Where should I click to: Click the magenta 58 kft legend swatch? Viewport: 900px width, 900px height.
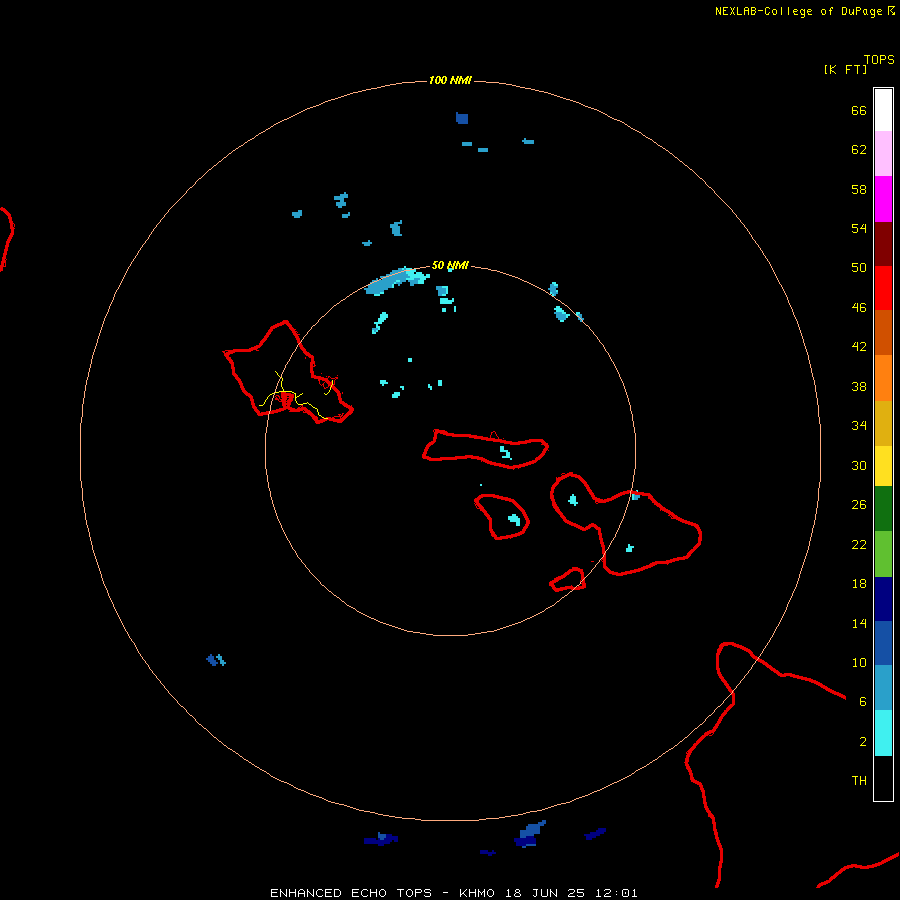(883, 199)
